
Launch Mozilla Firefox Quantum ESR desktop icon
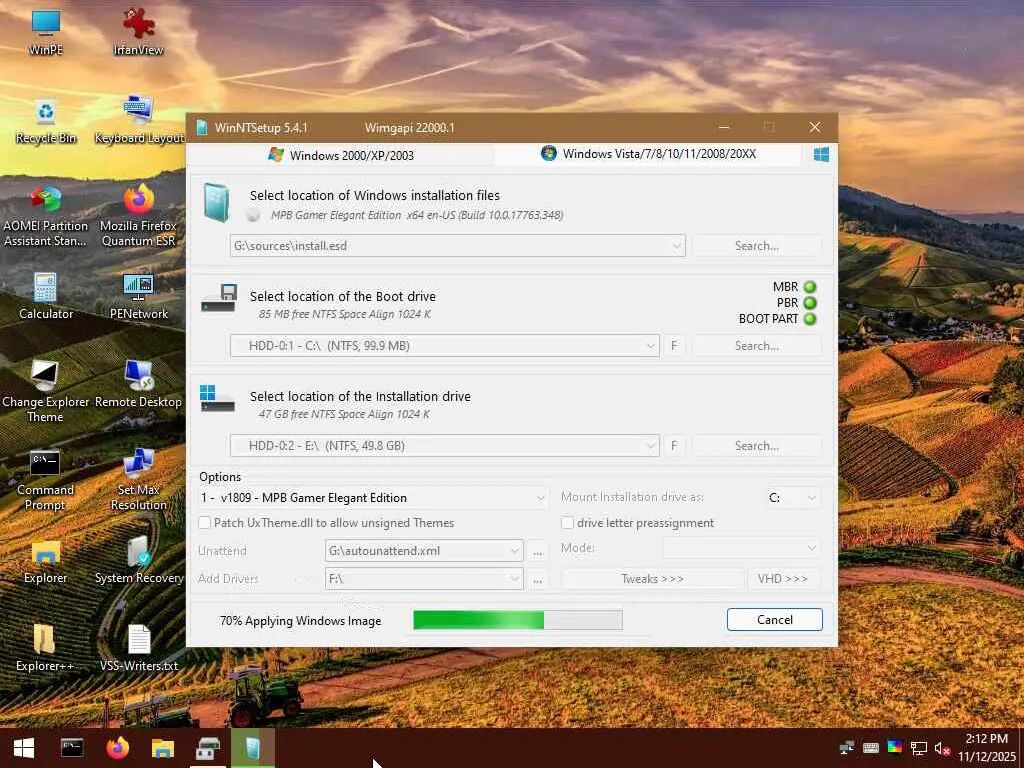tap(138, 216)
